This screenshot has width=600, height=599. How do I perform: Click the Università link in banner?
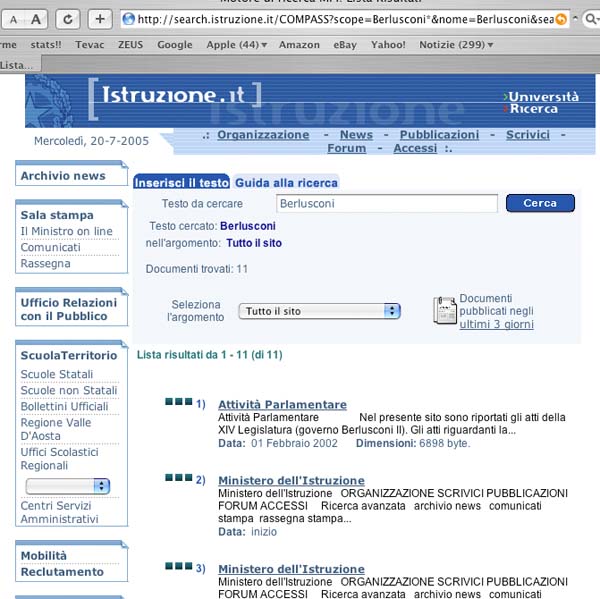pyautogui.click(x=543, y=96)
